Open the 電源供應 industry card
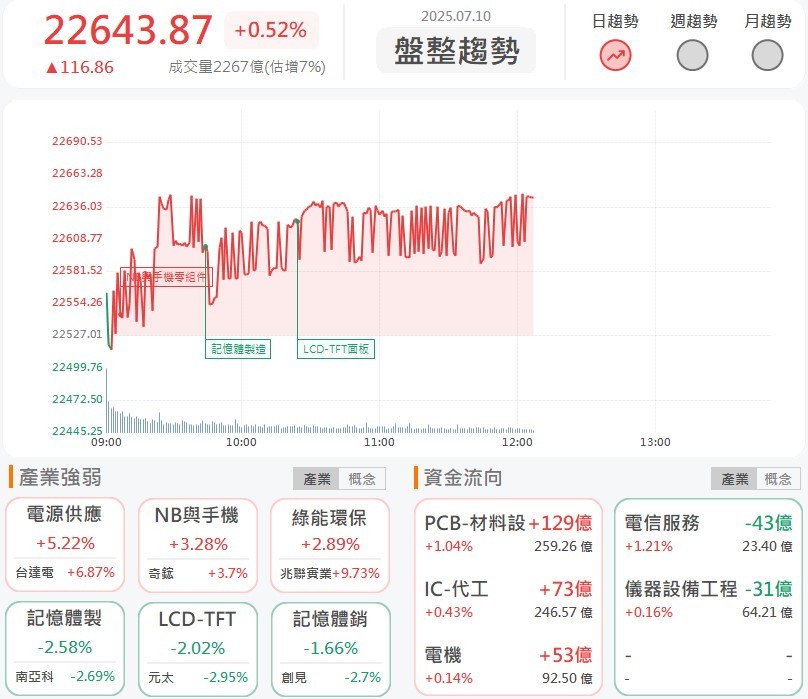This screenshot has width=808, height=699. (65, 544)
